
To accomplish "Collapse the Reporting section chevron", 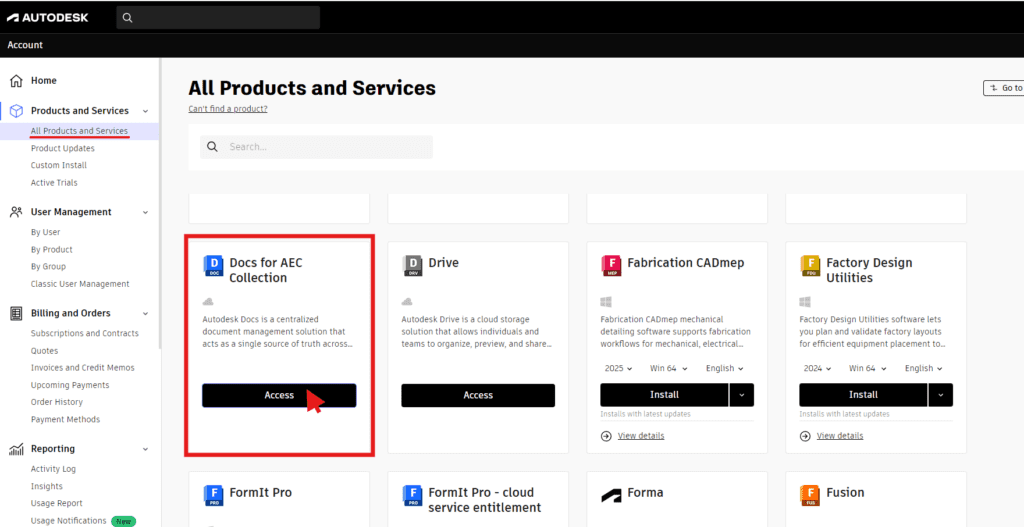I will click(146, 450).
